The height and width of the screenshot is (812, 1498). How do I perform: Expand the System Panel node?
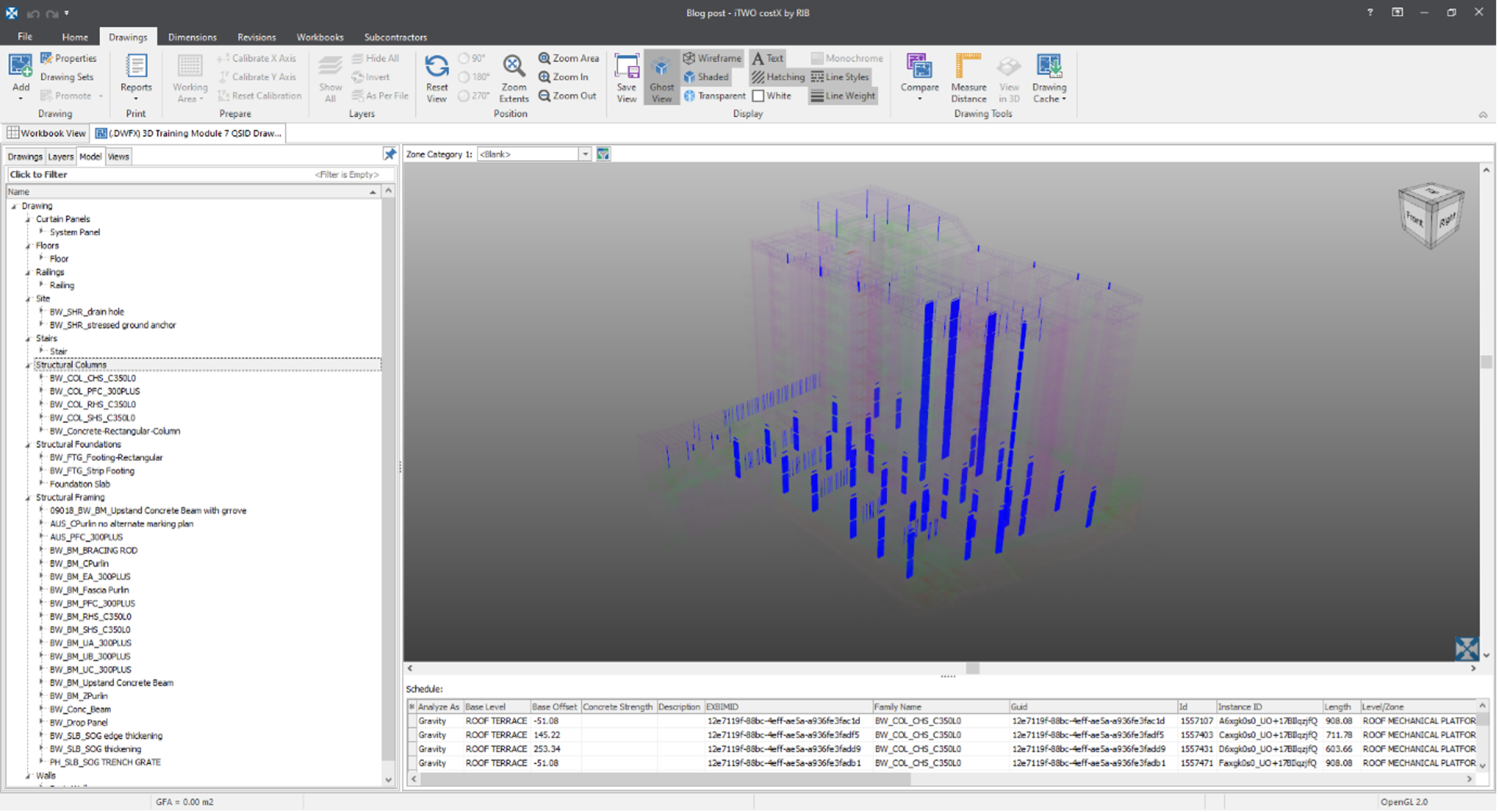(x=41, y=232)
